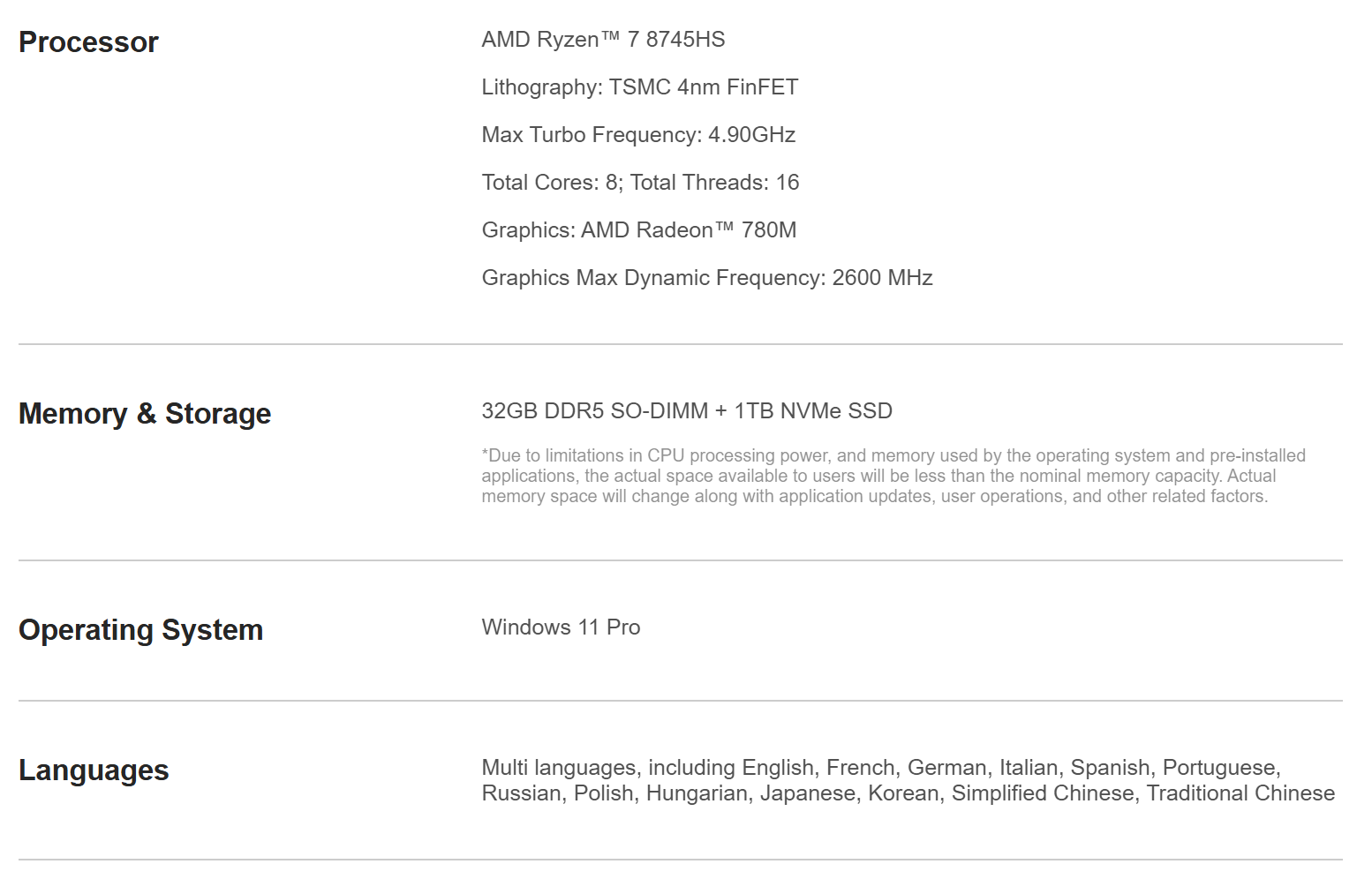1372x879 pixels.
Task: Click the 1TB NVMe SSD text
Action: coord(813,411)
